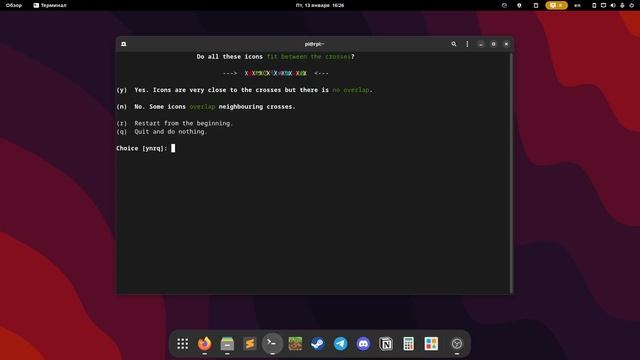
Task: Launch Minecraft from the dock
Action: pyautogui.click(x=295, y=344)
